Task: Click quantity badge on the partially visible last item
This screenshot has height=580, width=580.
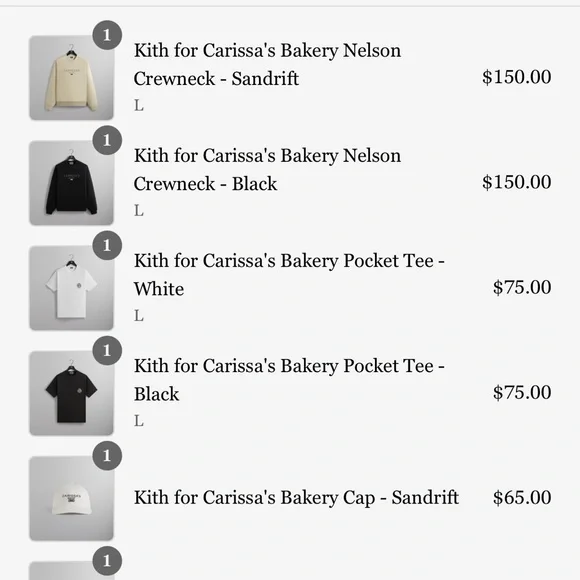Action: tap(107, 561)
